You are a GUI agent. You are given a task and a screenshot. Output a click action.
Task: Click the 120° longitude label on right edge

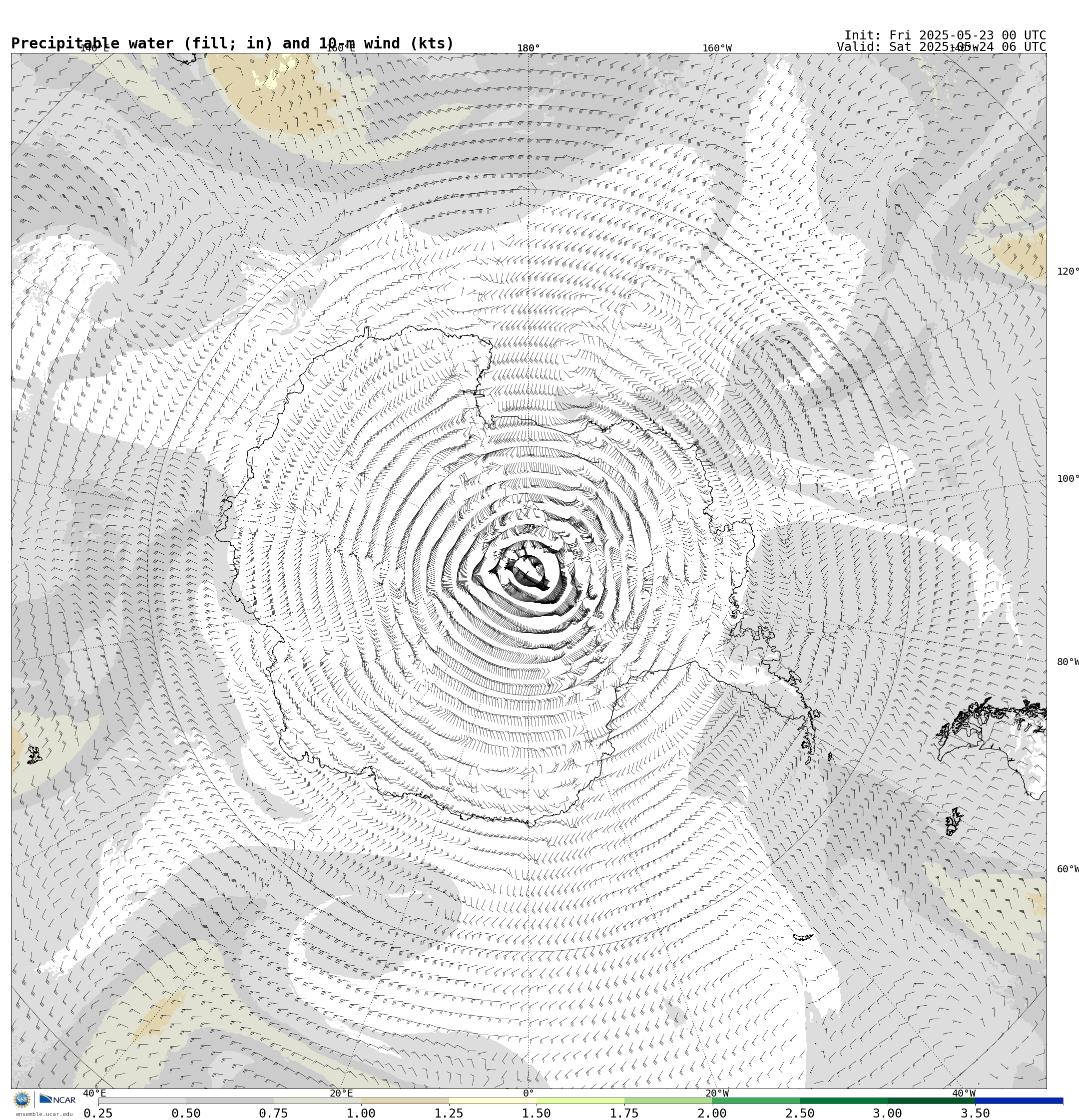(1068, 272)
